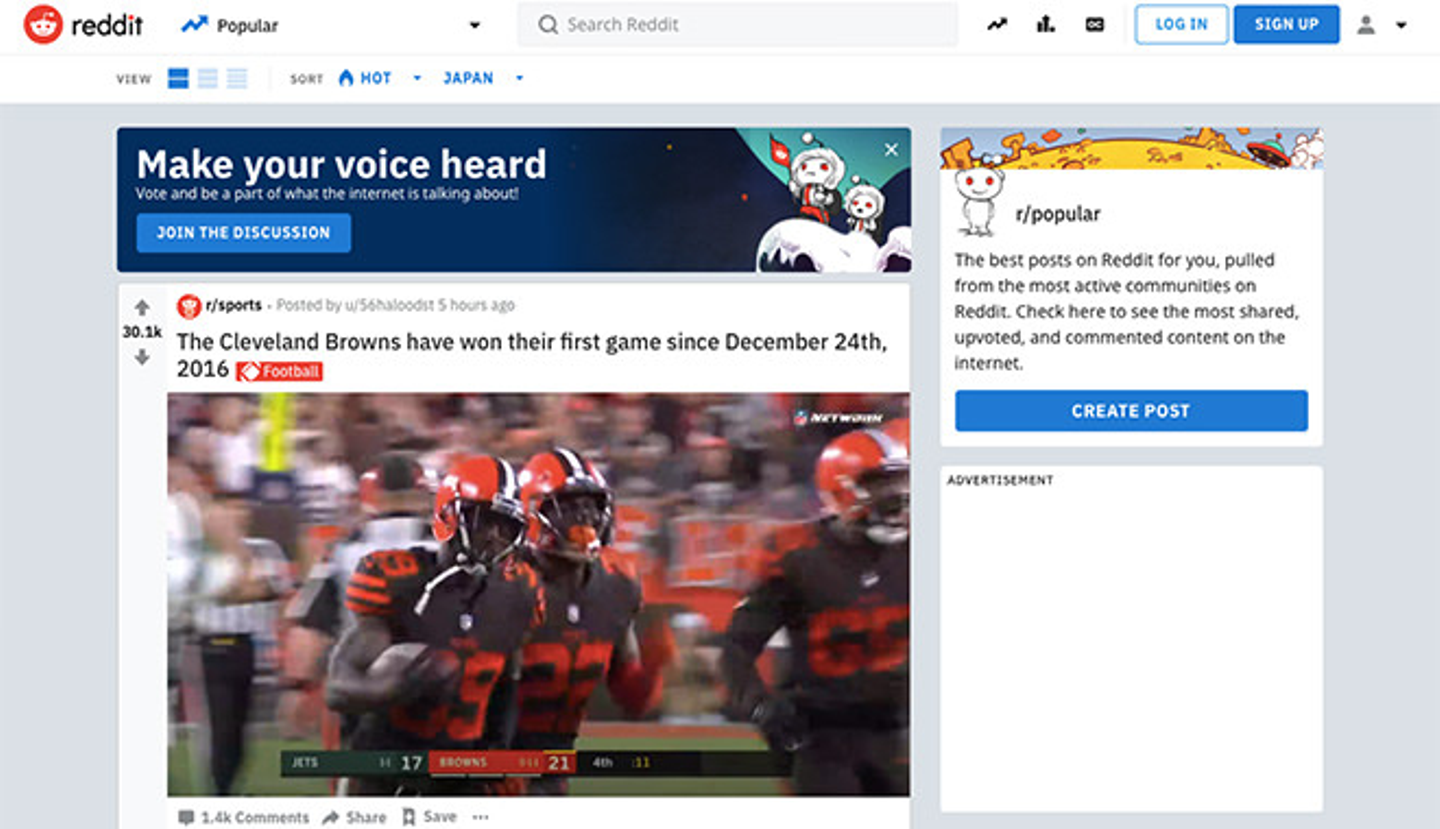The width and height of the screenshot is (1440, 829).
Task: Click the r/popular community title
Action: 1058,213
